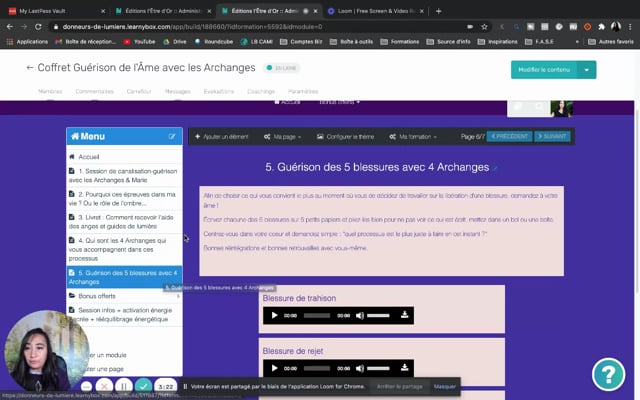The image size is (640, 400).
Task: Open Applications bookmark shortcut
Action: 27,42
